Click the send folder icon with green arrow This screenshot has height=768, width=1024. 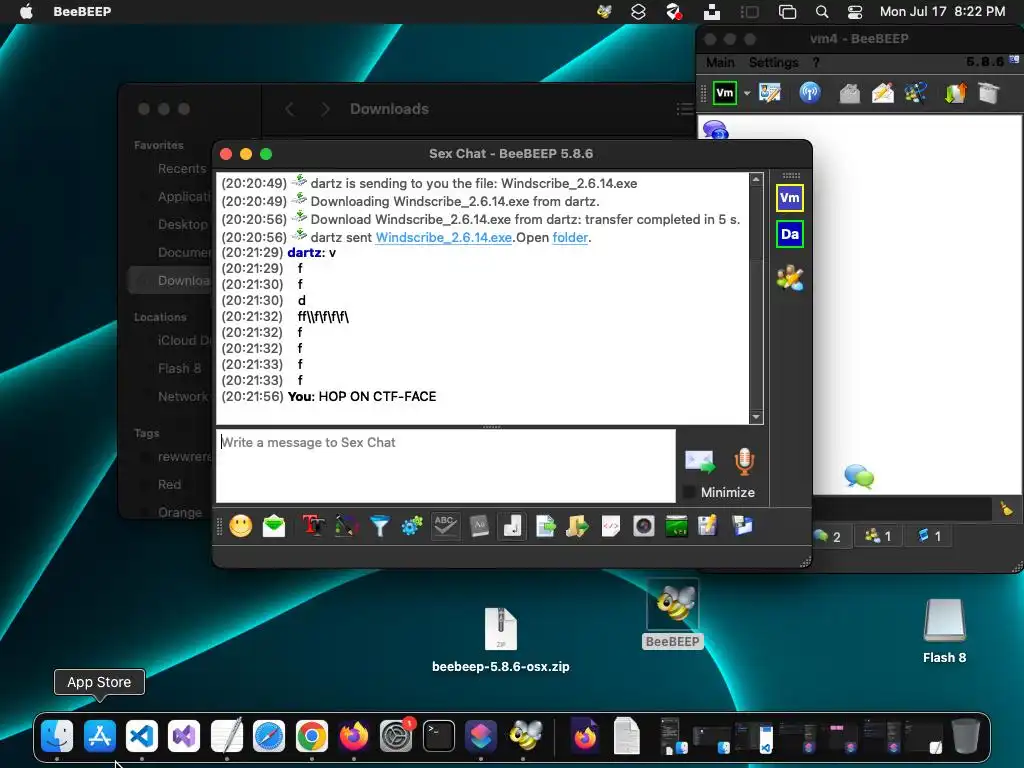pos(577,526)
